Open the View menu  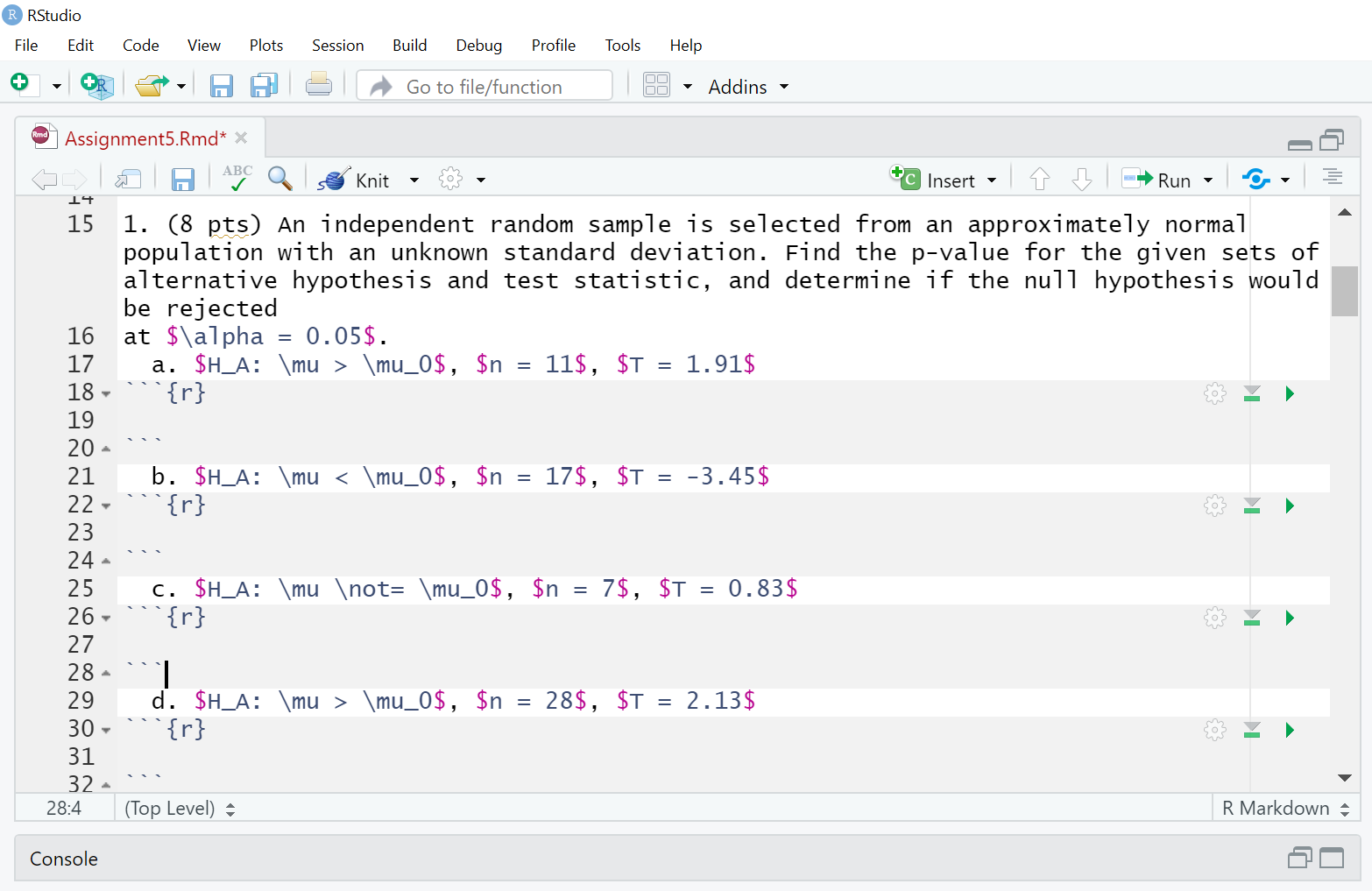tap(204, 46)
